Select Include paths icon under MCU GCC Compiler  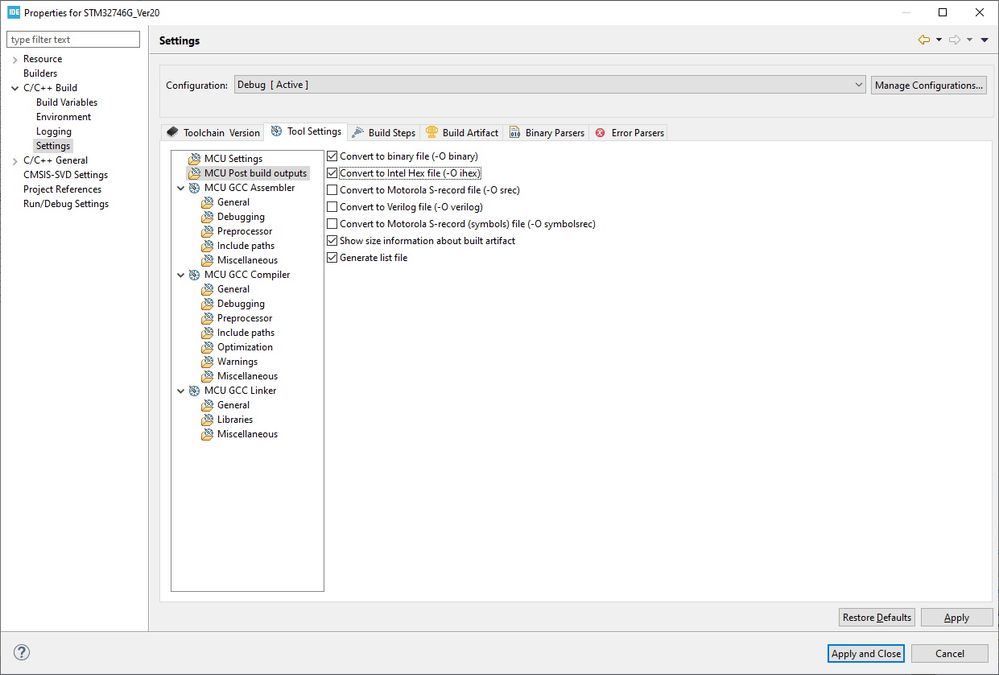tap(207, 333)
